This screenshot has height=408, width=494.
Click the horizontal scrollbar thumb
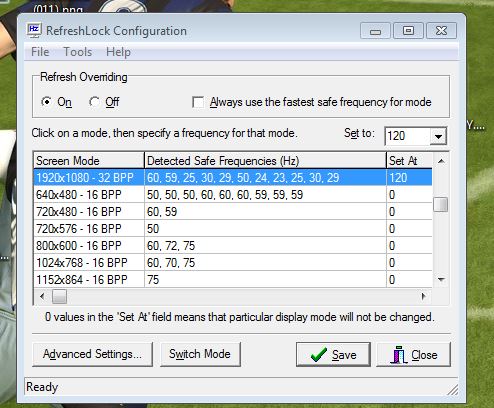click(59, 296)
